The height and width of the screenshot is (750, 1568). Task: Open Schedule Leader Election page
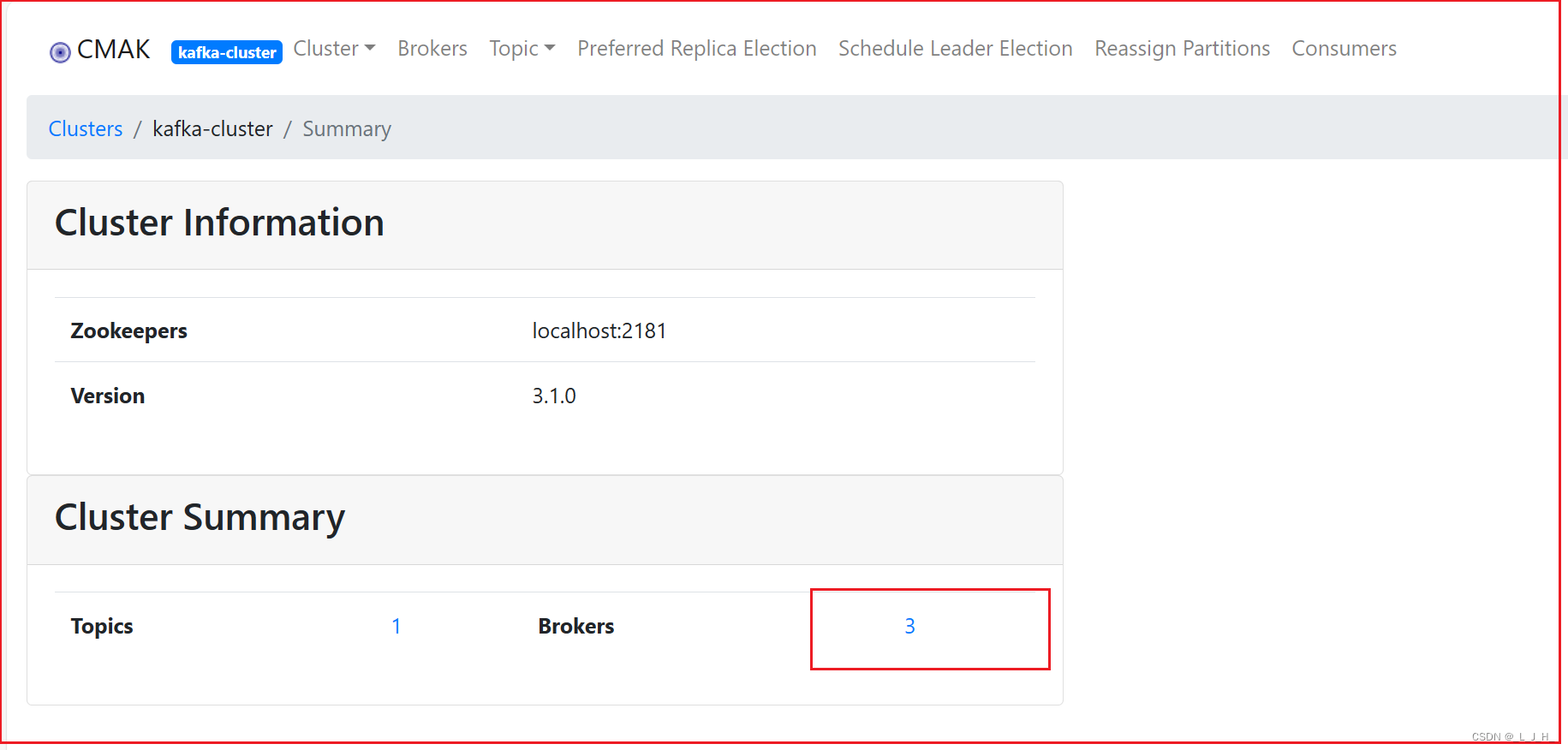(x=955, y=49)
